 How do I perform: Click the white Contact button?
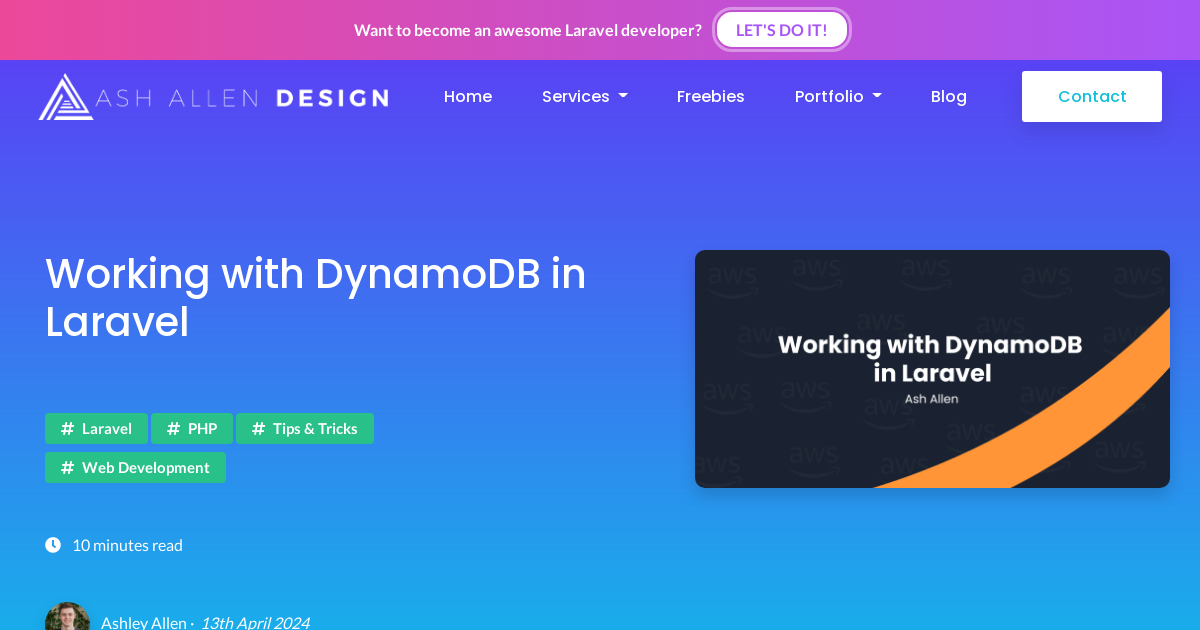(x=1091, y=97)
